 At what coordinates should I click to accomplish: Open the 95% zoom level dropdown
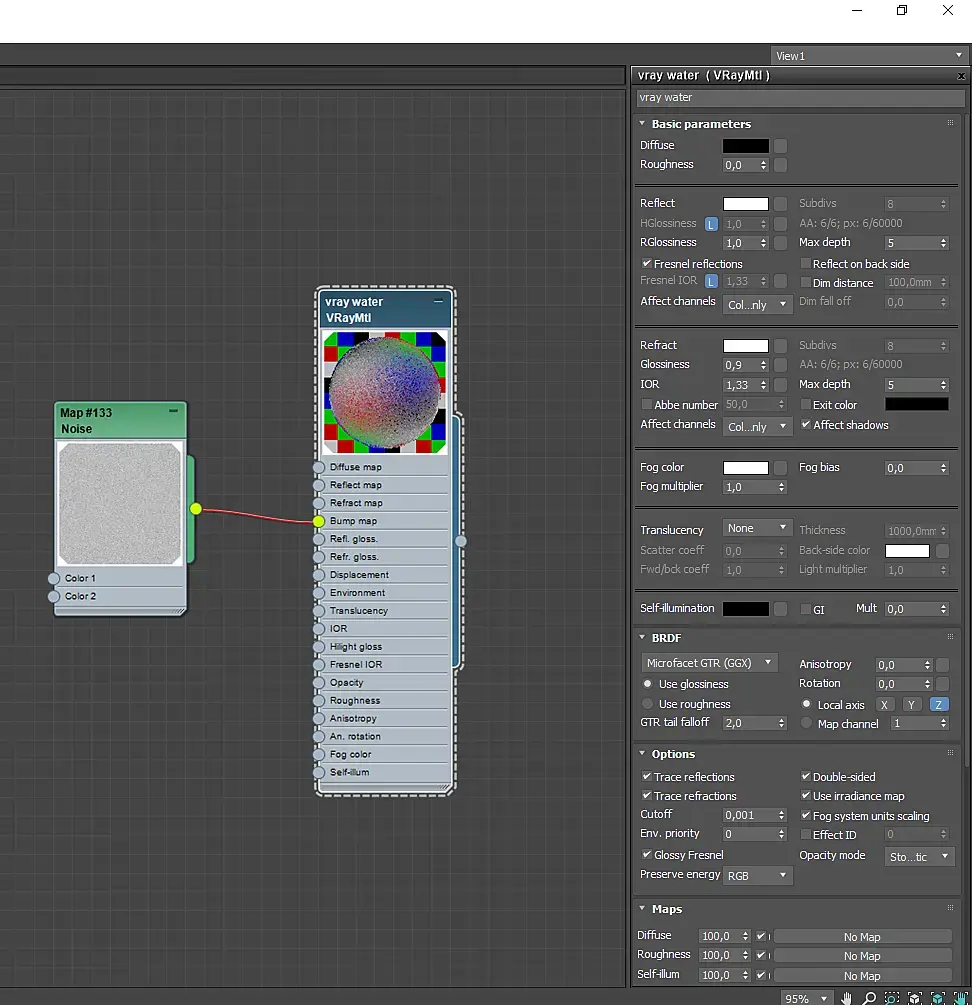click(x=806, y=999)
